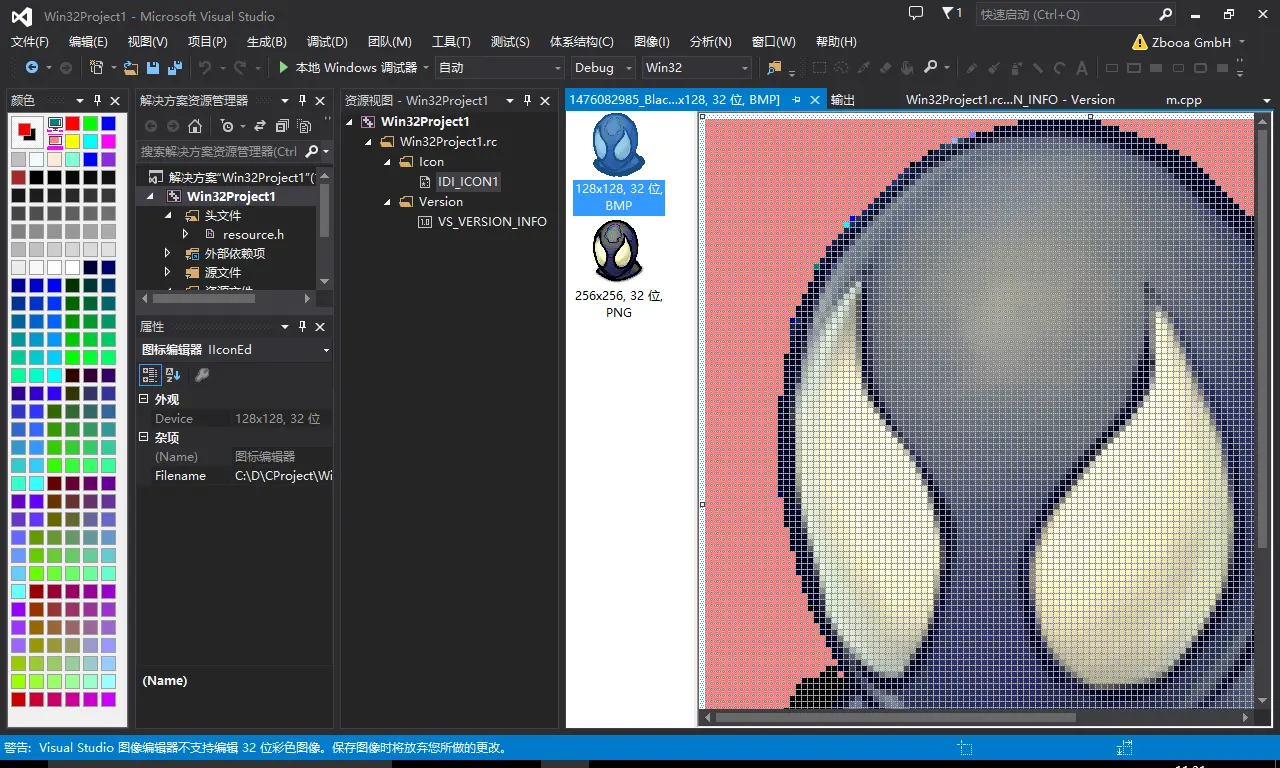Image resolution: width=1280 pixels, height=768 pixels.
Task: Collapse the Icon folder in resource view
Action: click(x=388, y=162)
